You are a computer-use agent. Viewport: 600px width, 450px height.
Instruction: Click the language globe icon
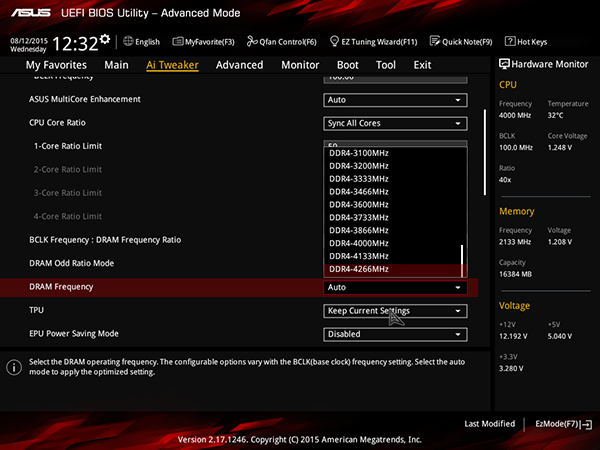(x=128, y=41)
